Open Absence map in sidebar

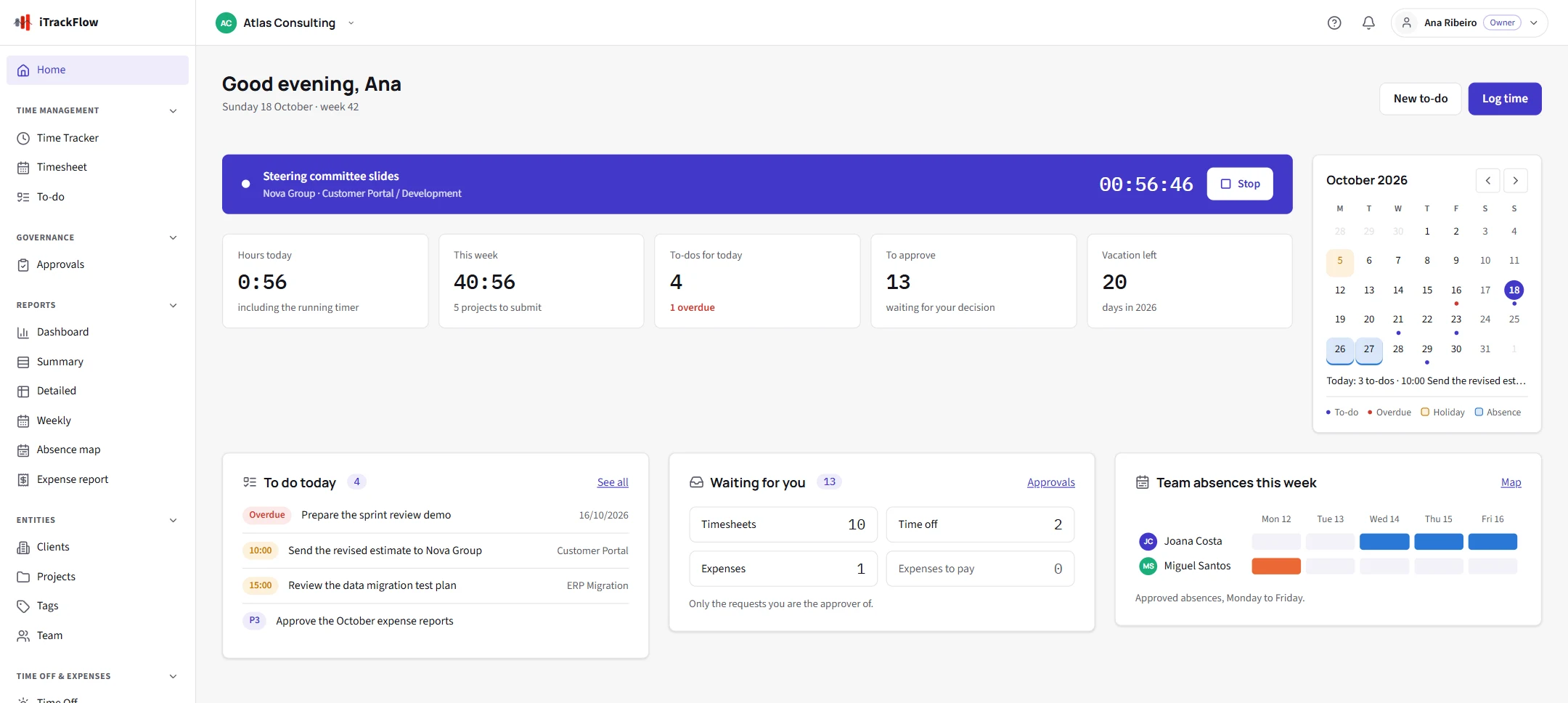pos(98,450)
